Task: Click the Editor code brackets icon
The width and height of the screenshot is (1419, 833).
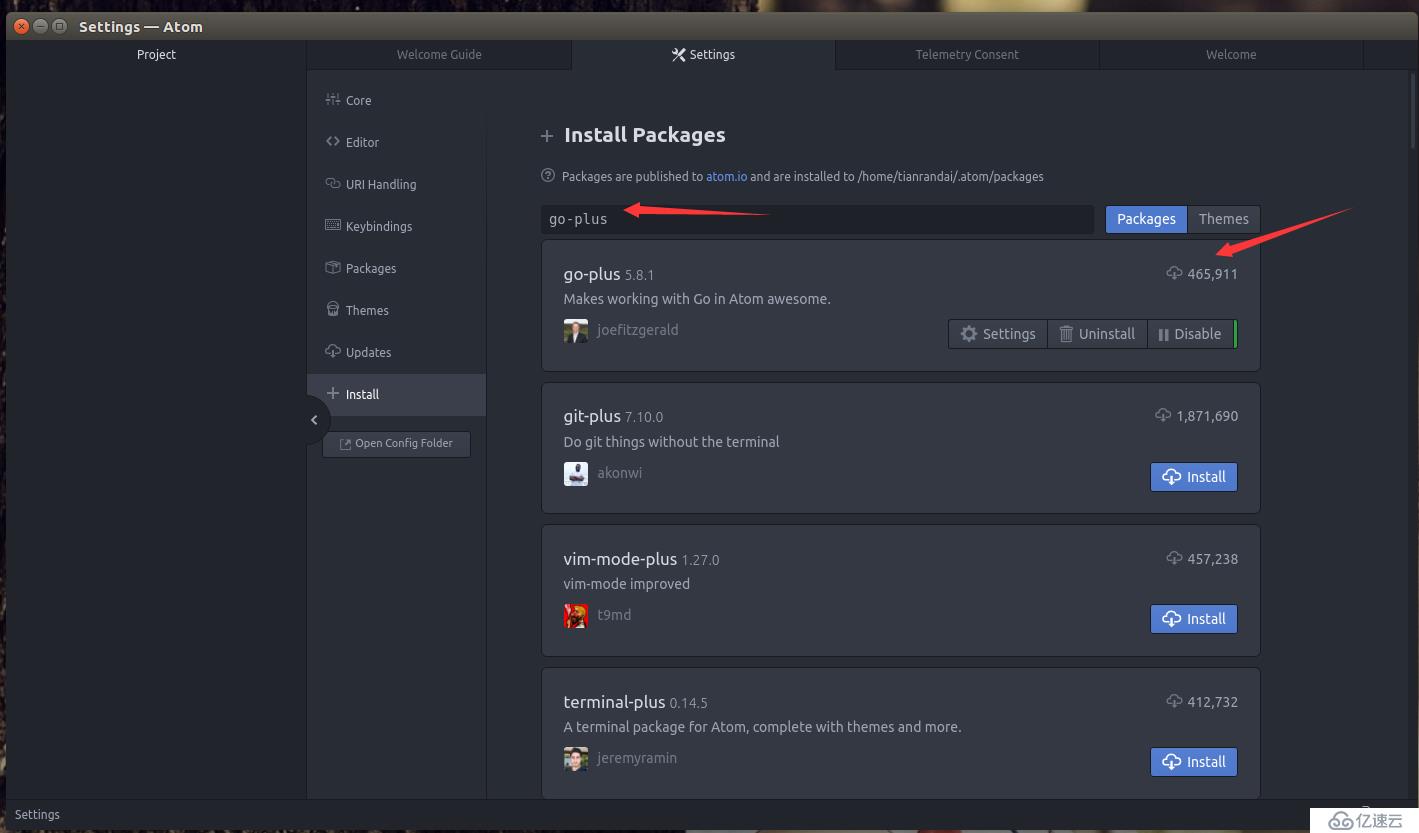Action: (333, 141)
